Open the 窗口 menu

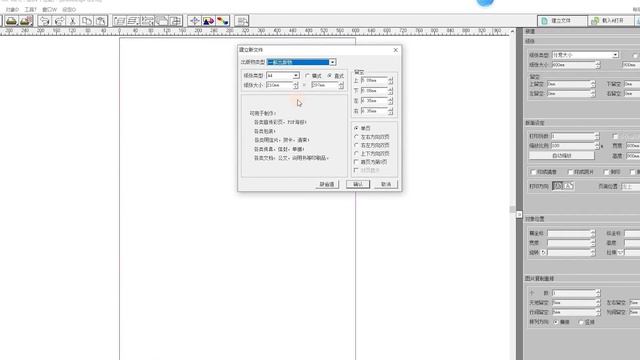click(x=50, y=9)
